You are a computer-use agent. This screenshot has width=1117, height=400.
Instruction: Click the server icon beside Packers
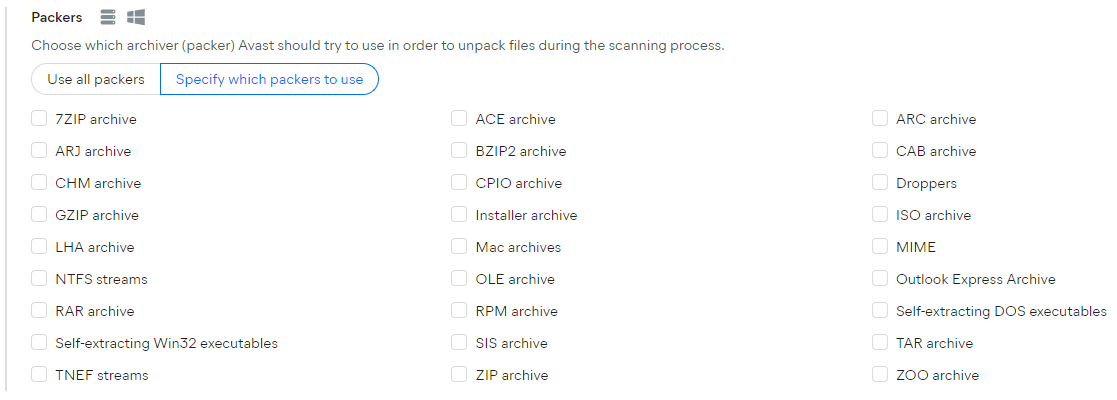click(x=108, y=17)
